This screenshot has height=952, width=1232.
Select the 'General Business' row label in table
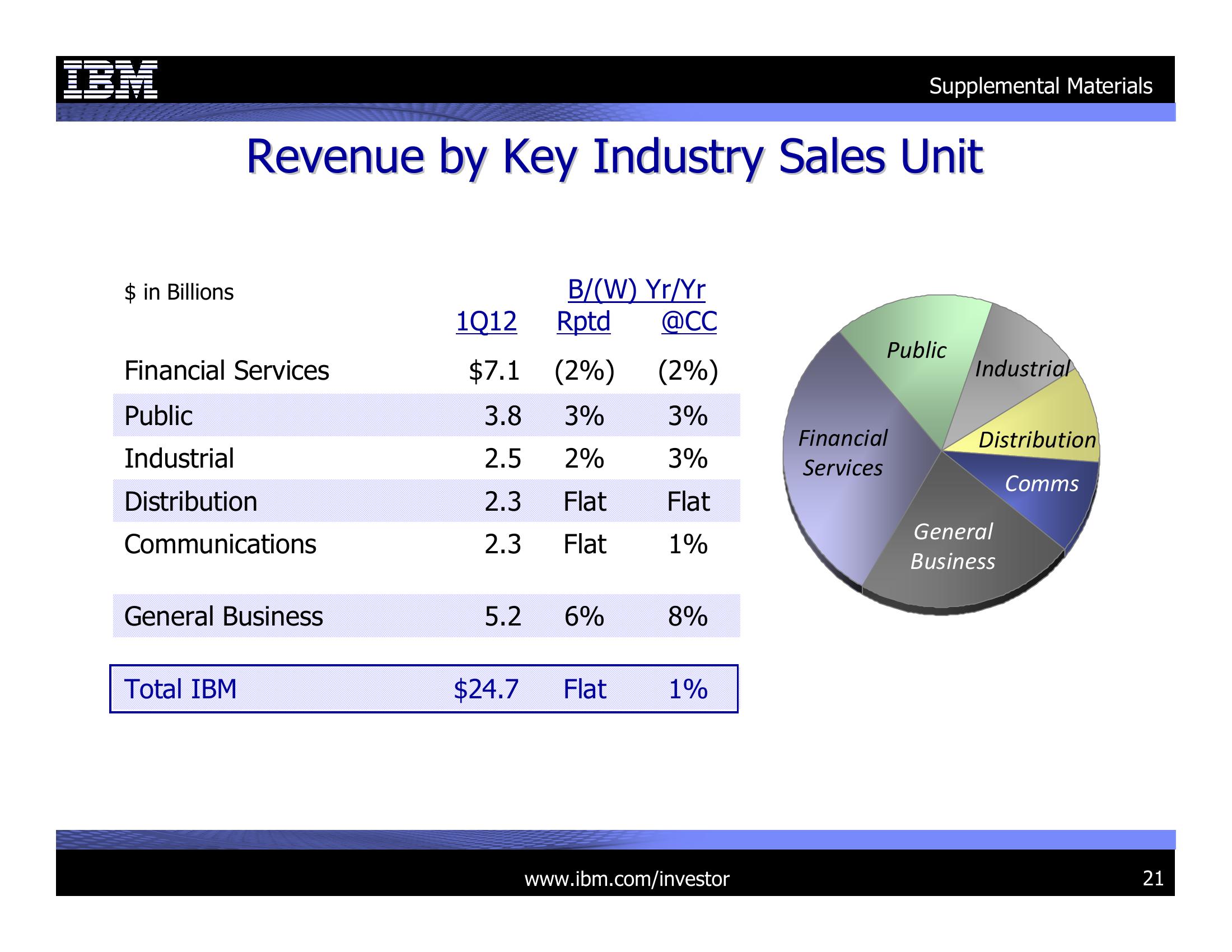coord(223,616)
